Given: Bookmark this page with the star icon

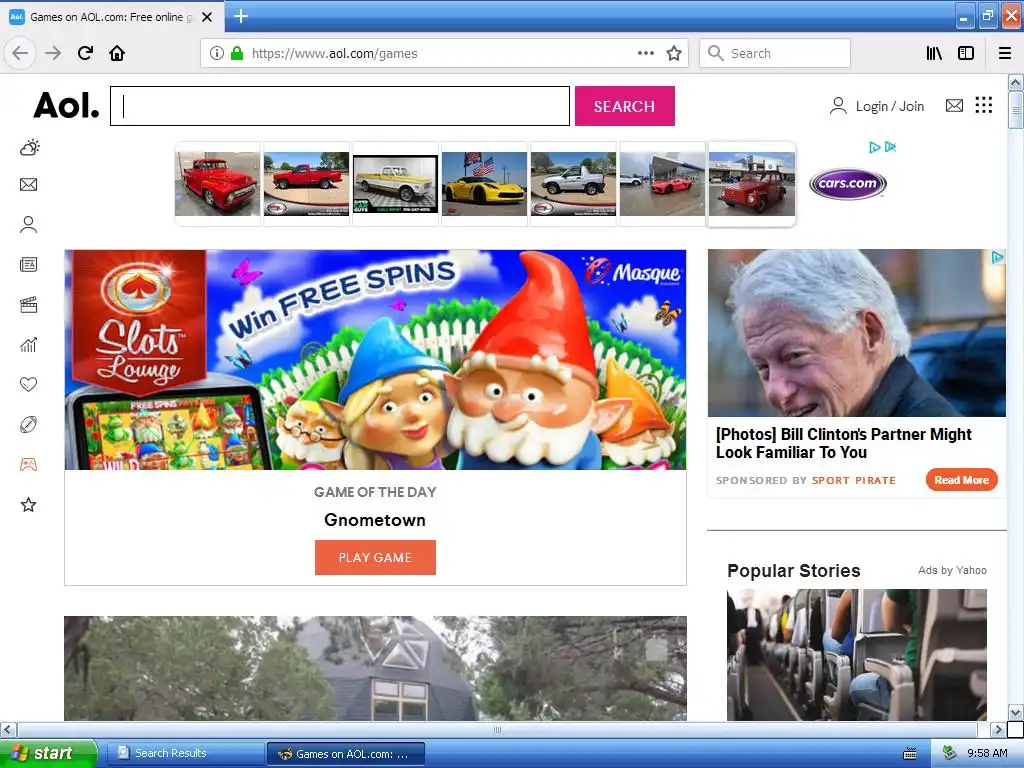Looking at the screenshot, I should 674,53.
